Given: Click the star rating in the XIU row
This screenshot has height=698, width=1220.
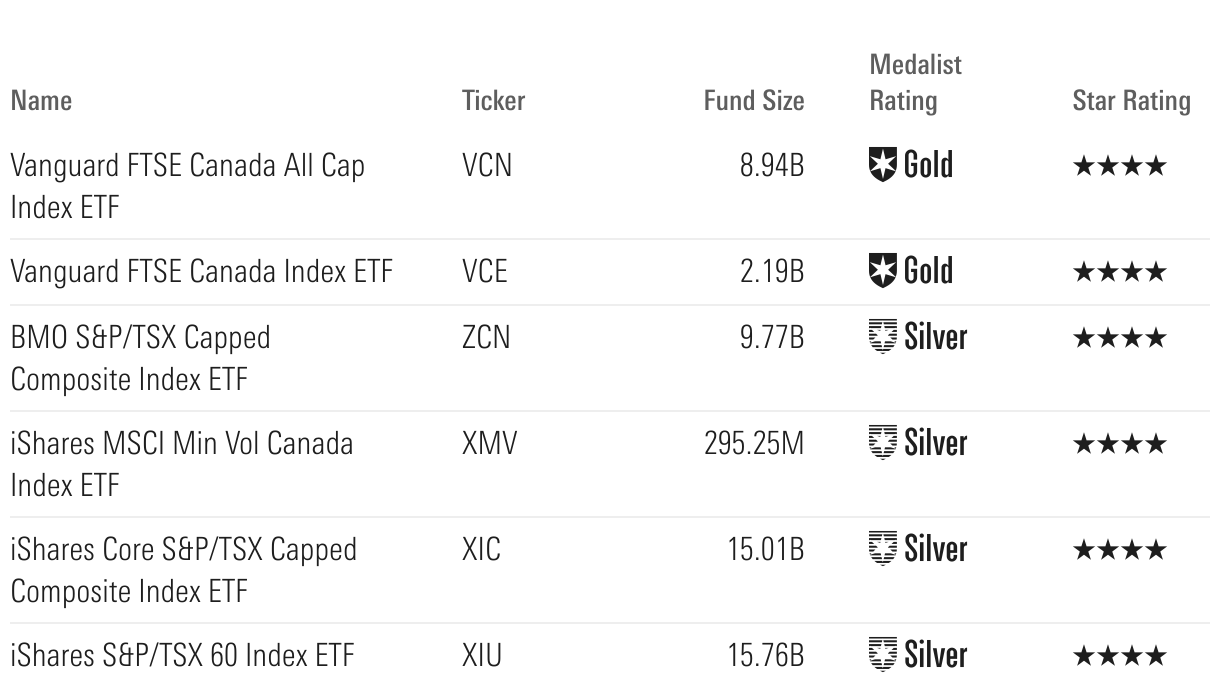Looking at the screenshot, I should 1119,656.
